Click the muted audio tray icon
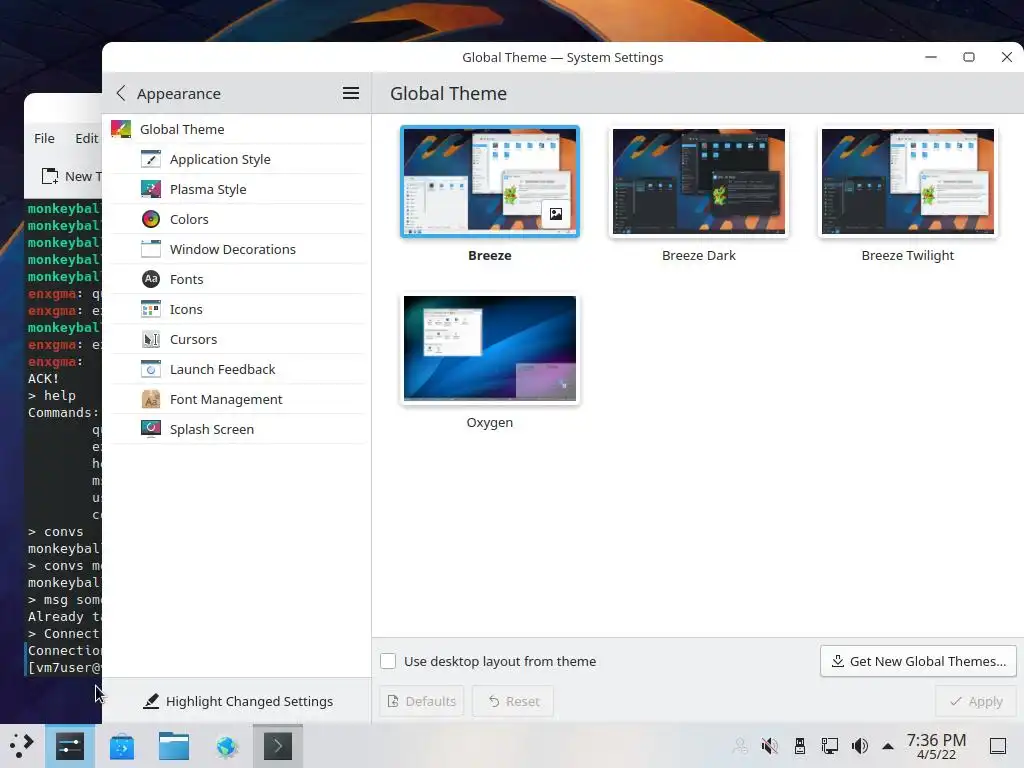The height and width of the screenshot is (768, 1024). (x=769, y=746)
